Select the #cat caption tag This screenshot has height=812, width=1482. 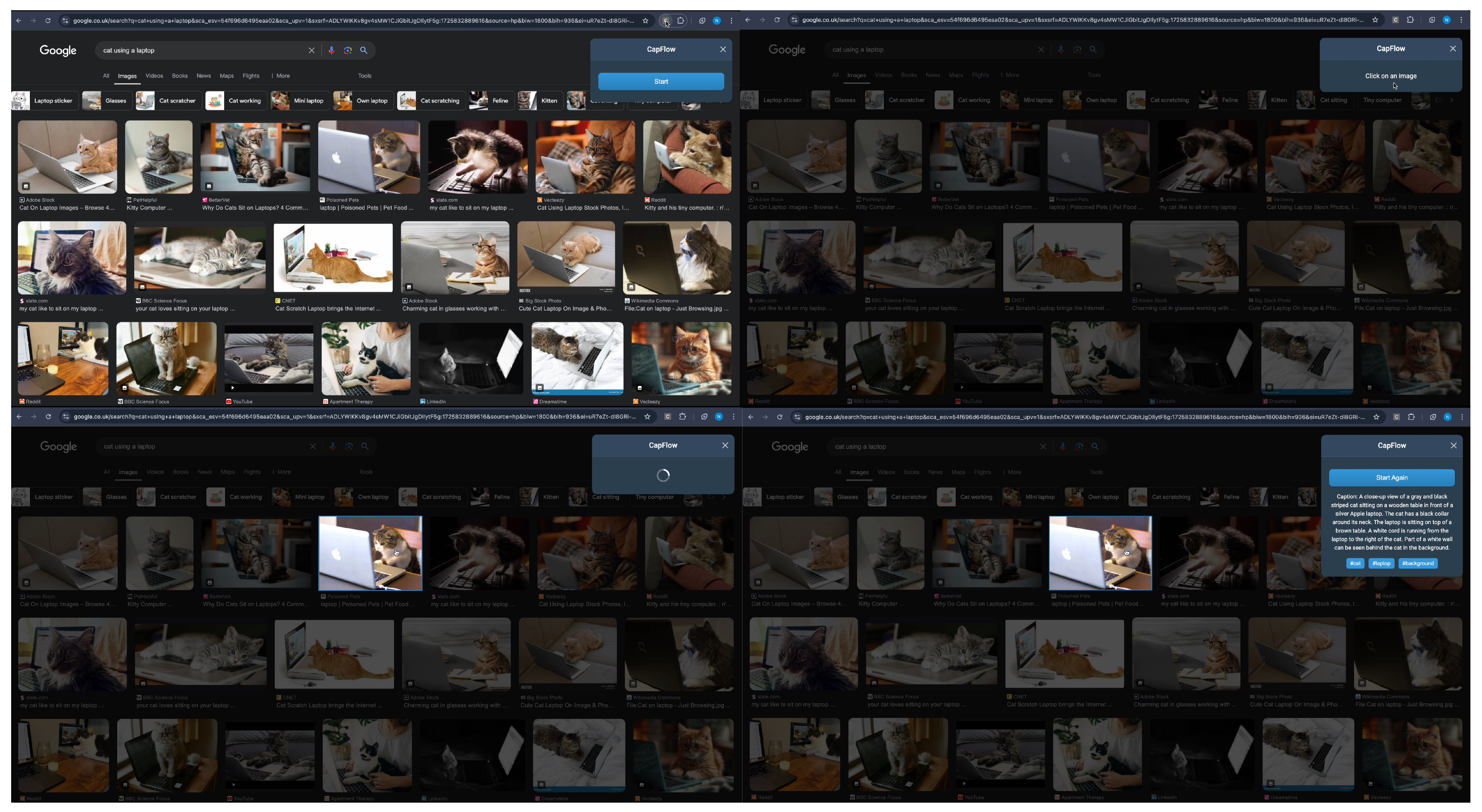pos(1355,563)
